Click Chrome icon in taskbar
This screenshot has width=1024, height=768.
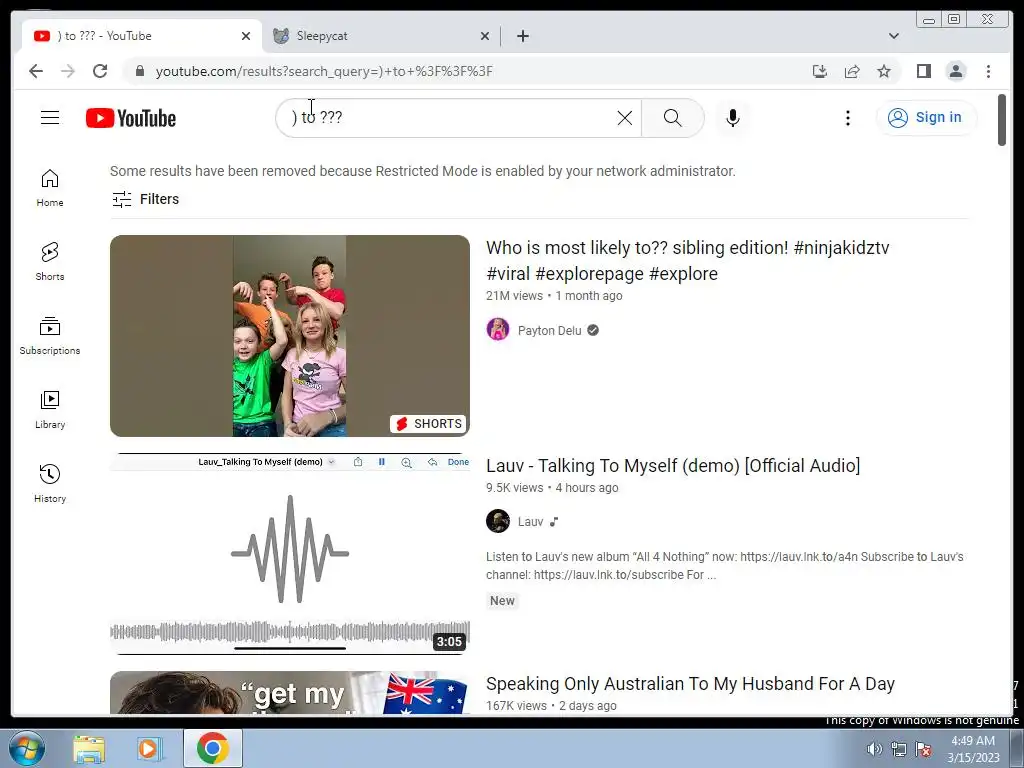click(x=213, y=748)
